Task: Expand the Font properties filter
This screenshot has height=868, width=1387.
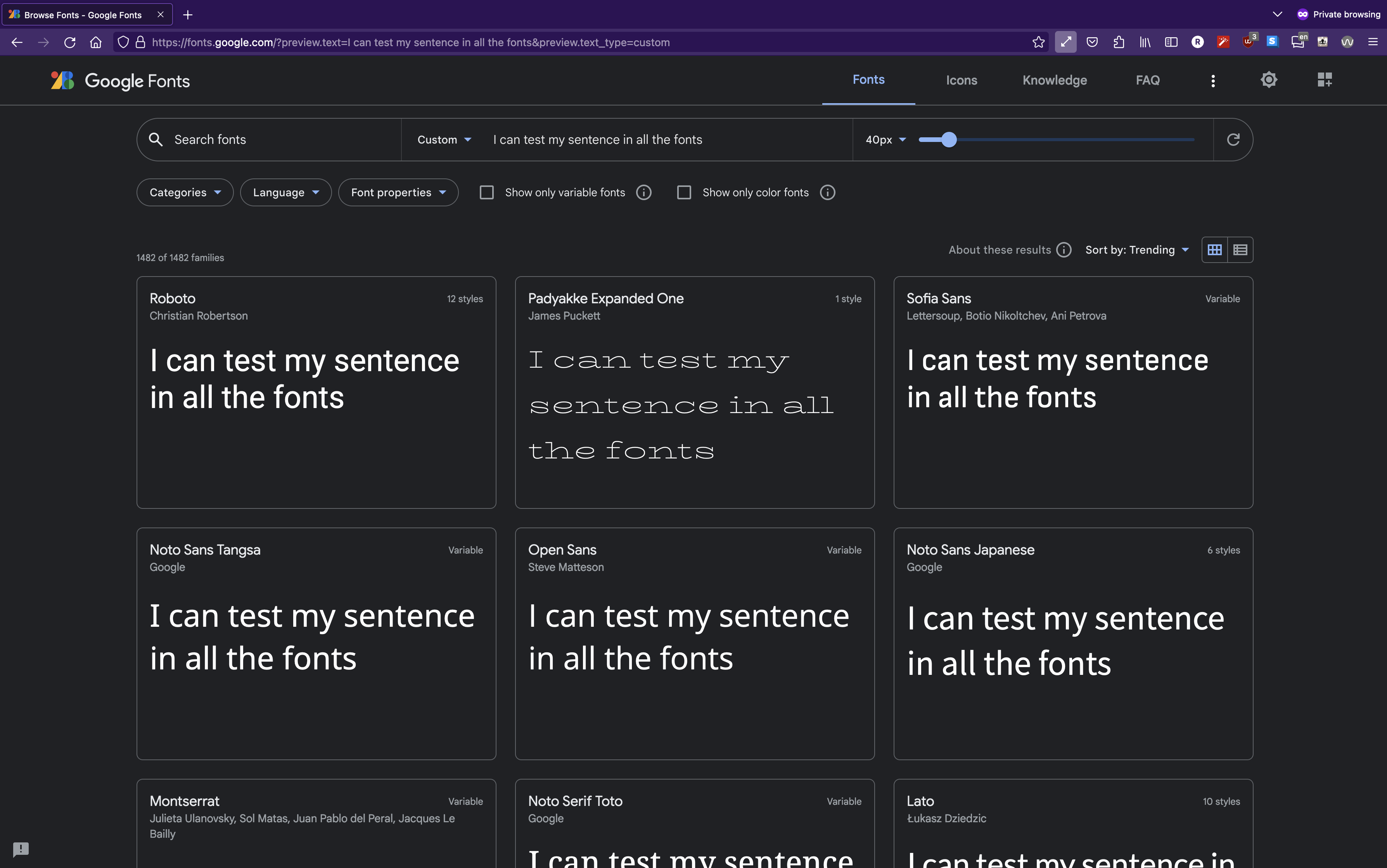Action: tap(398, 192)
